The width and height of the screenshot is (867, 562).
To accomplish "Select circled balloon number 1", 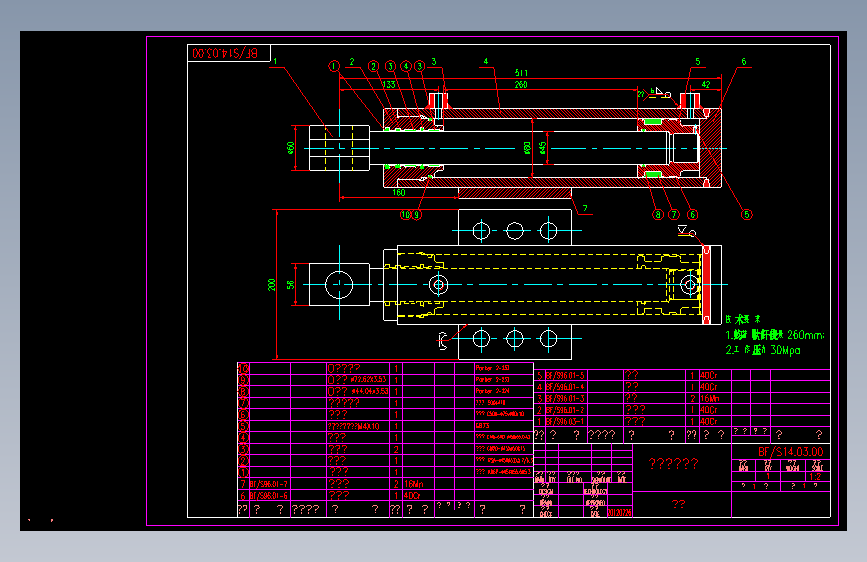I will pyautogui.click(x=333, y=66).
